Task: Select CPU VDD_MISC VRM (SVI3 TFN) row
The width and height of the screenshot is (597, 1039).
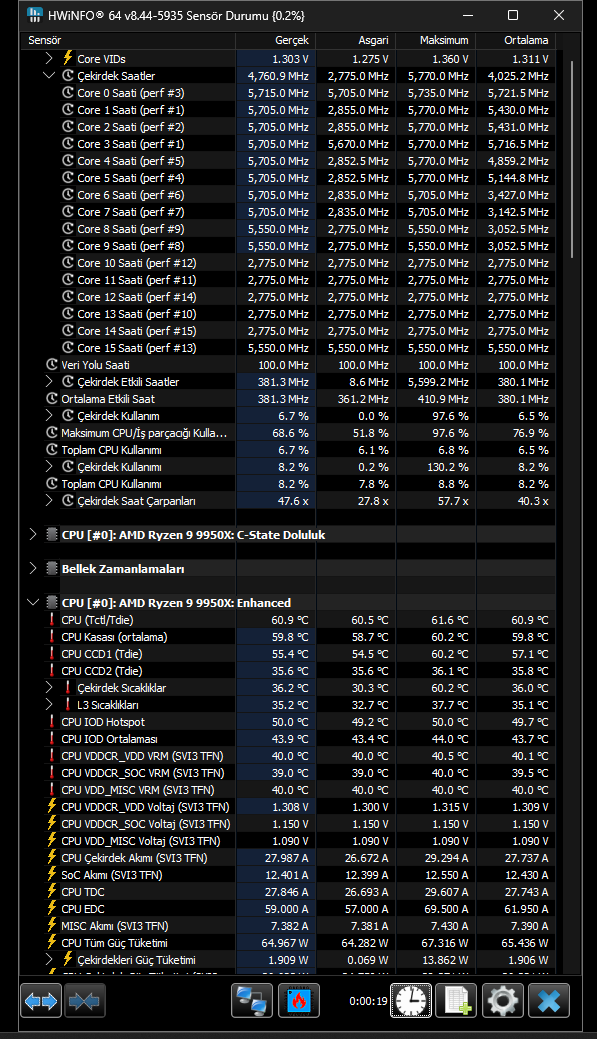Action: 289,790
